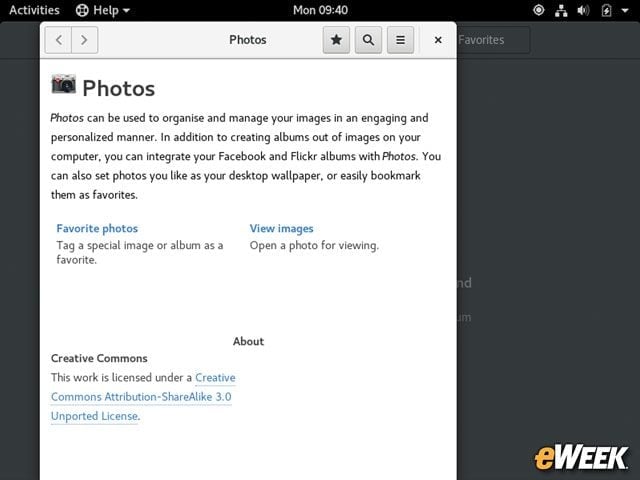Expand the system menu arrow
The height and width of the screenshot is (480, 640).
(x=625, y=10)
